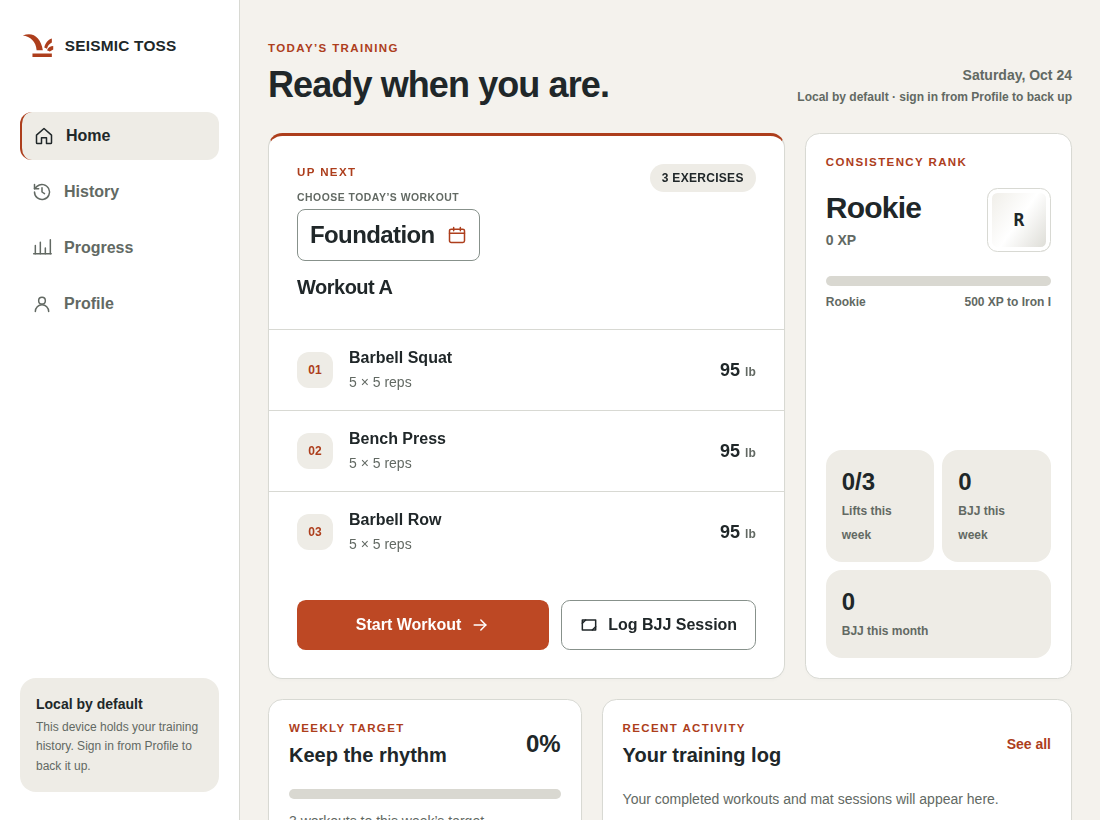Click the Local by default sidebar notice
The height and width of the screenshot is (820, 1100).
click(x=119, y=735)
